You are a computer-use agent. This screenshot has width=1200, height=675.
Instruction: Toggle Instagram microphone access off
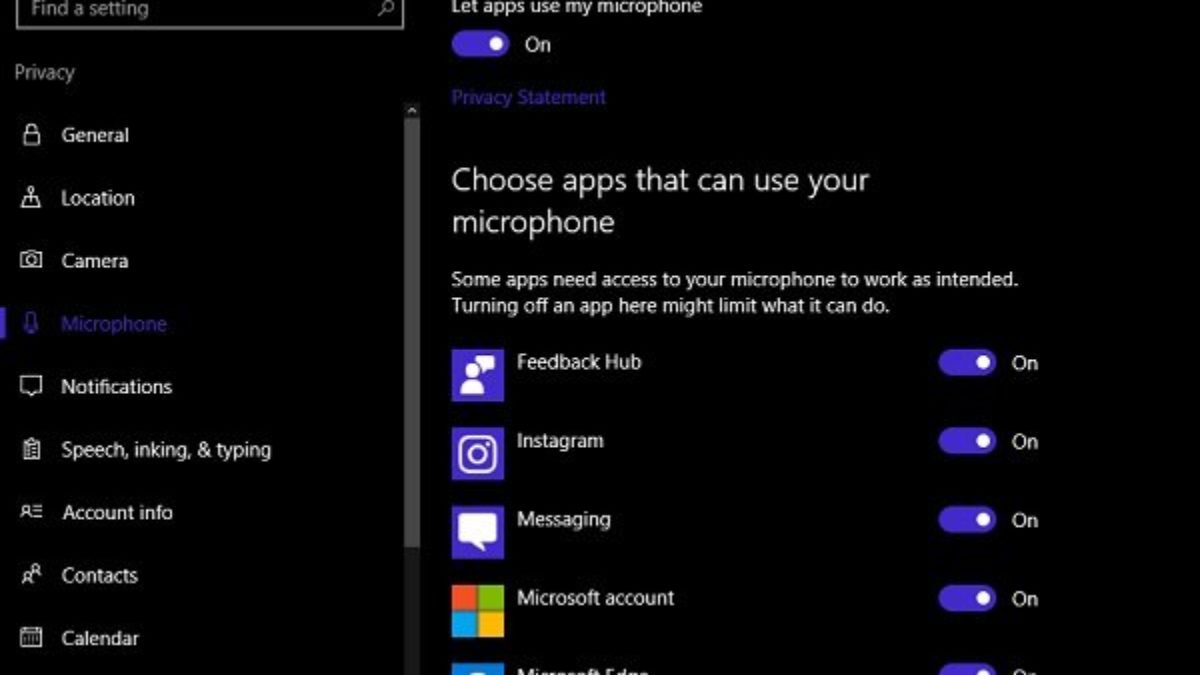click(x=967, y=441)
